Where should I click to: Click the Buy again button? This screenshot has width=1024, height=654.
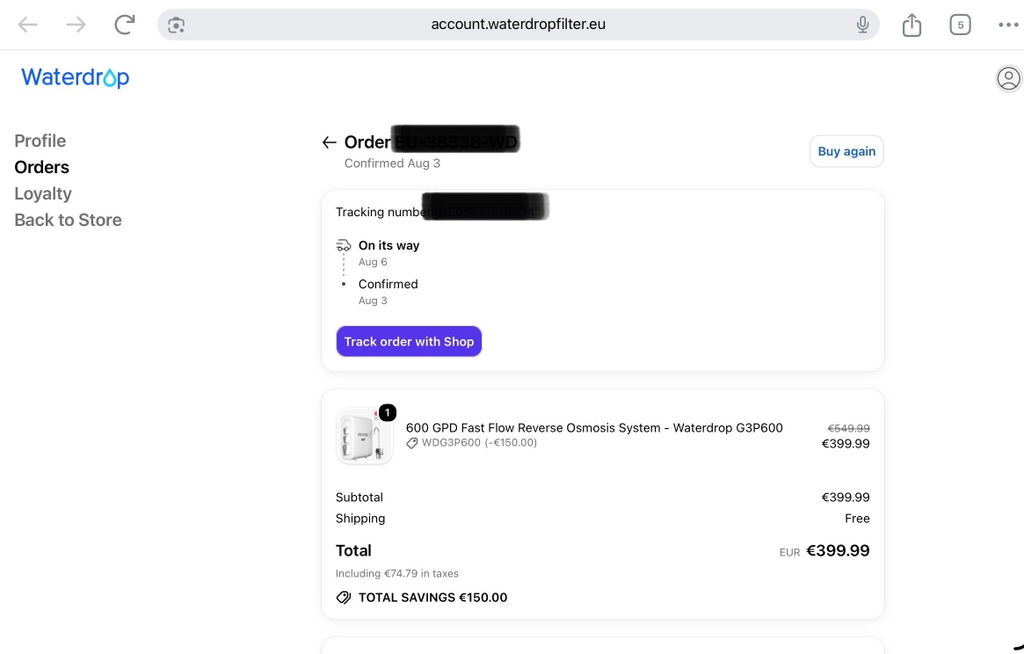coord(846,151)
